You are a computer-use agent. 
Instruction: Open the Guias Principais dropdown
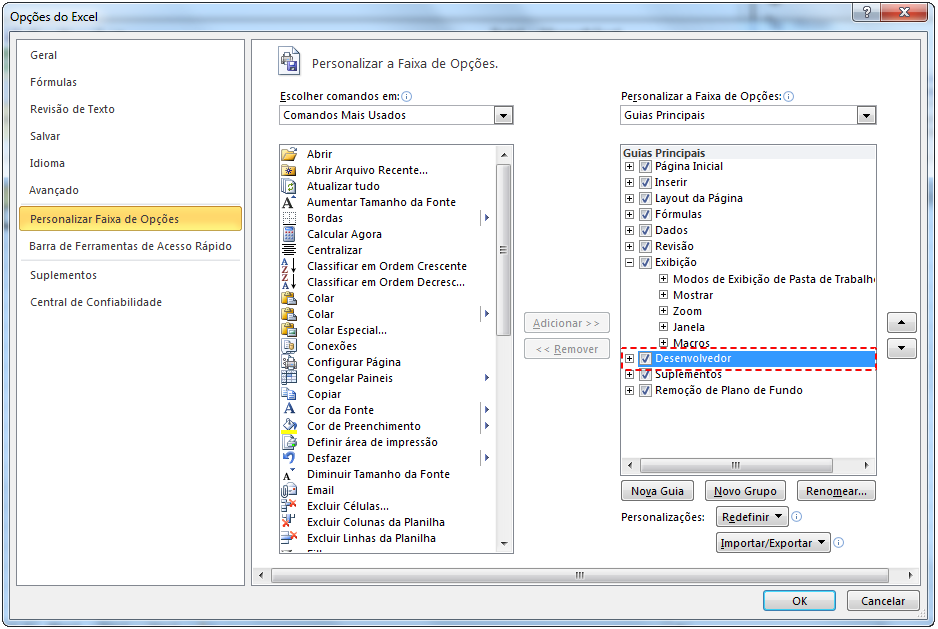coord(866,114)
